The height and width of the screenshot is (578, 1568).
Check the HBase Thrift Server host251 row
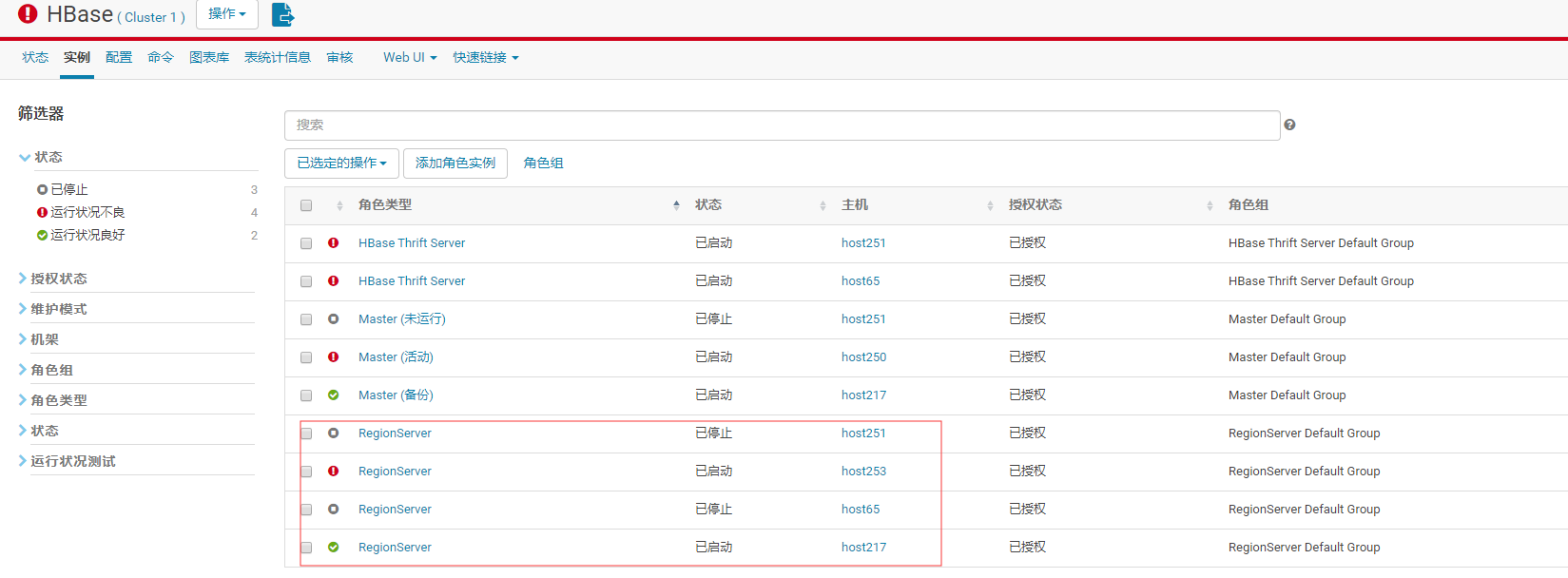point(306,243)
